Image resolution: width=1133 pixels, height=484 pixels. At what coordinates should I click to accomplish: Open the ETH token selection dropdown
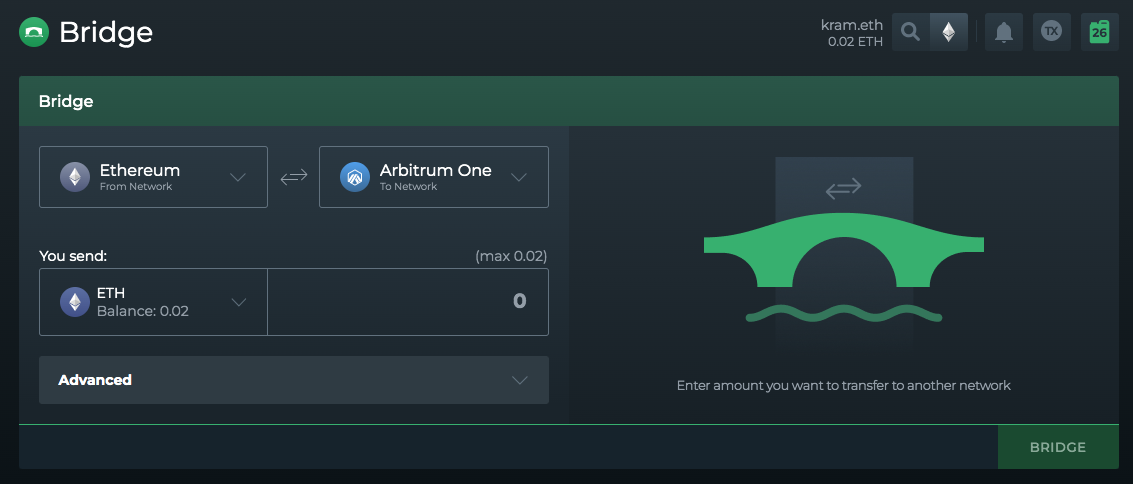tap(153, 302)
